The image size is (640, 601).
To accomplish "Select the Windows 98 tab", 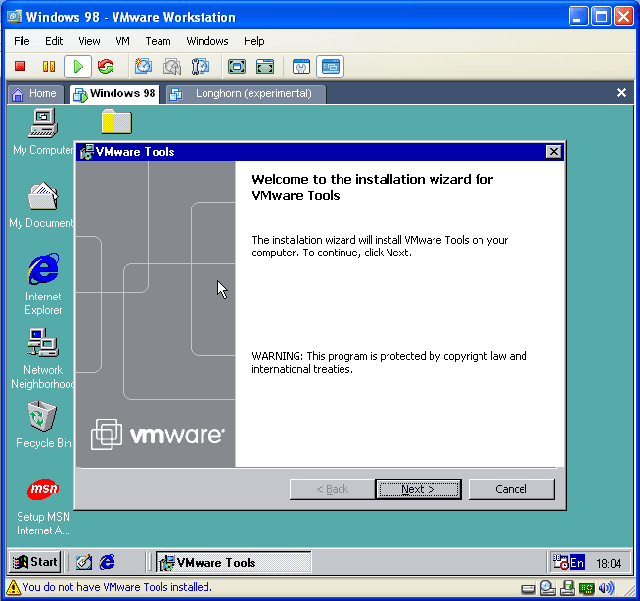I will coord(114,94).
